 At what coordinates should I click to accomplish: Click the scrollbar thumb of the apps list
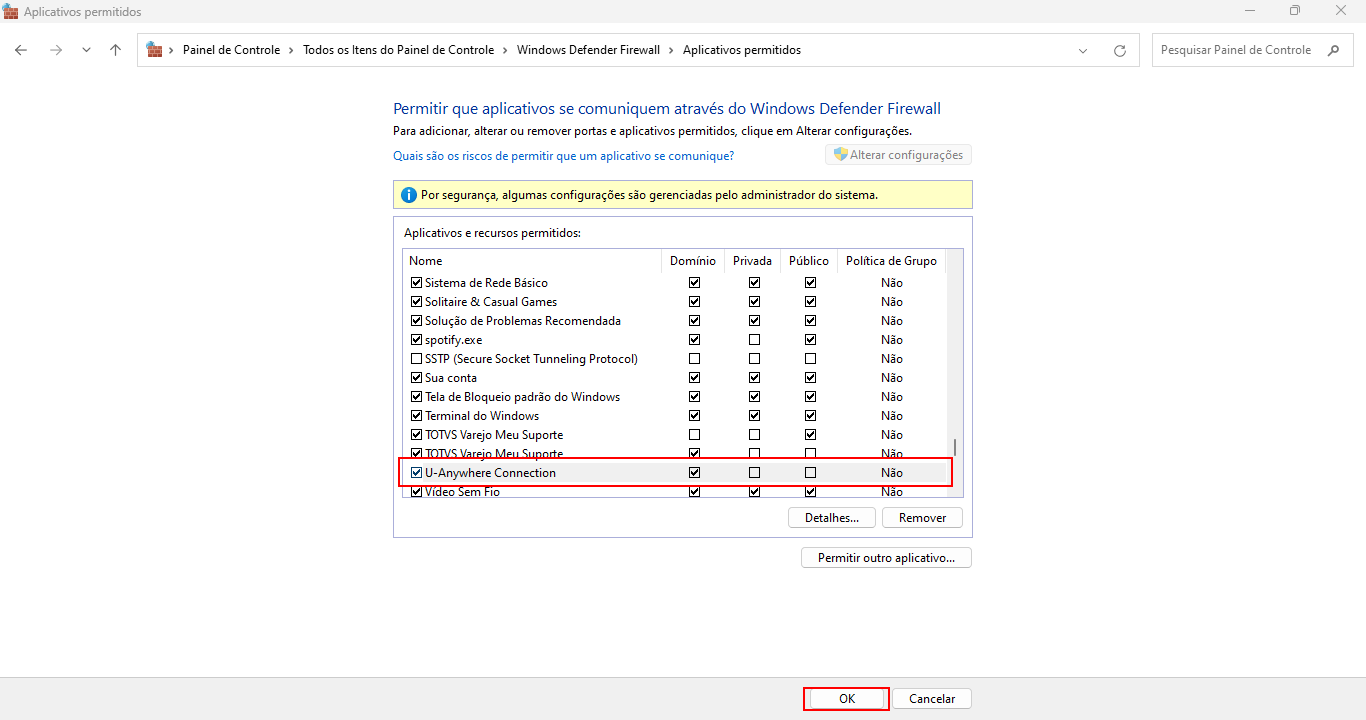955,447
